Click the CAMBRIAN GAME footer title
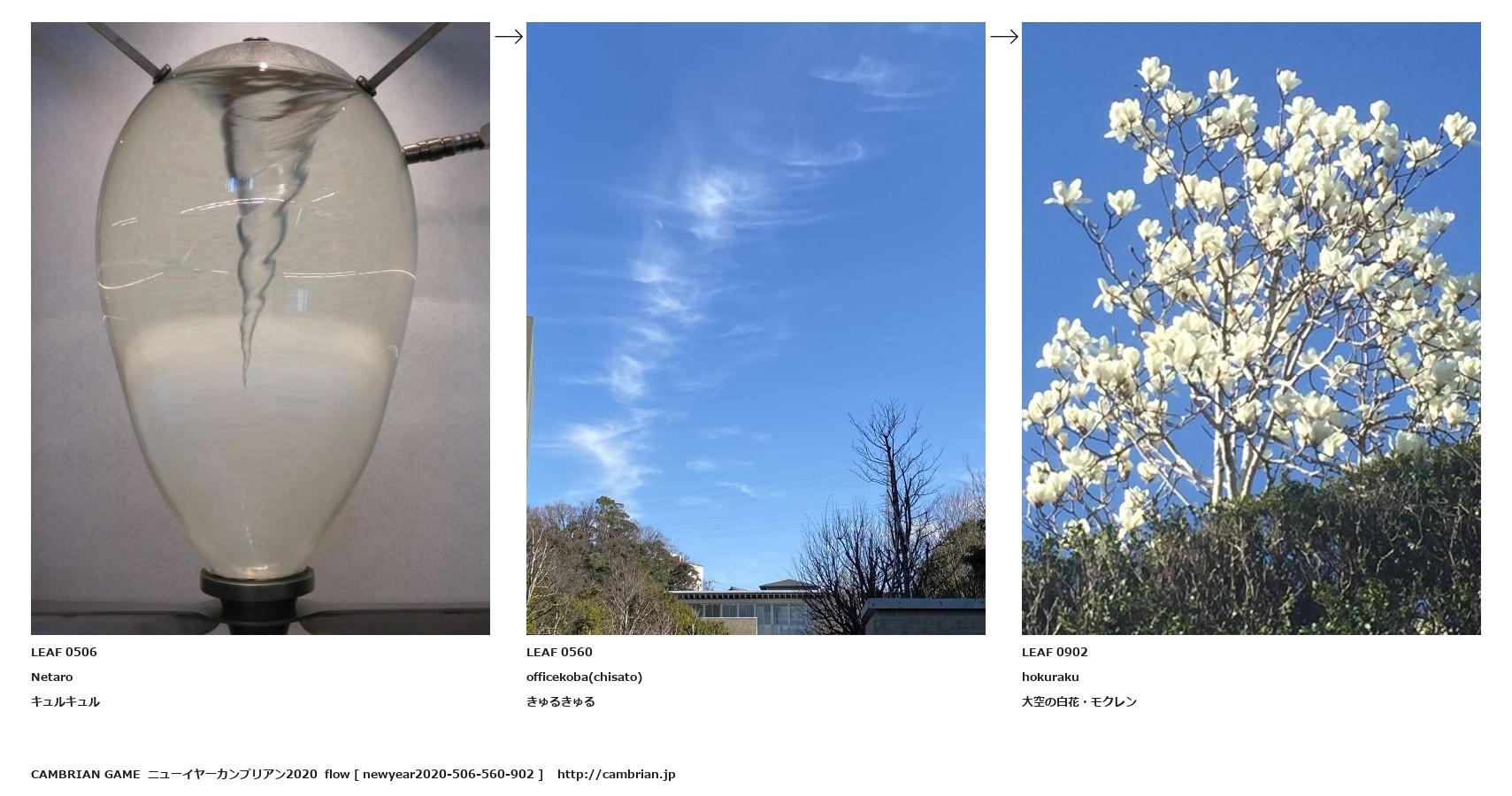Viewport: 1512px width, 796px height. (x=85, y=774)
